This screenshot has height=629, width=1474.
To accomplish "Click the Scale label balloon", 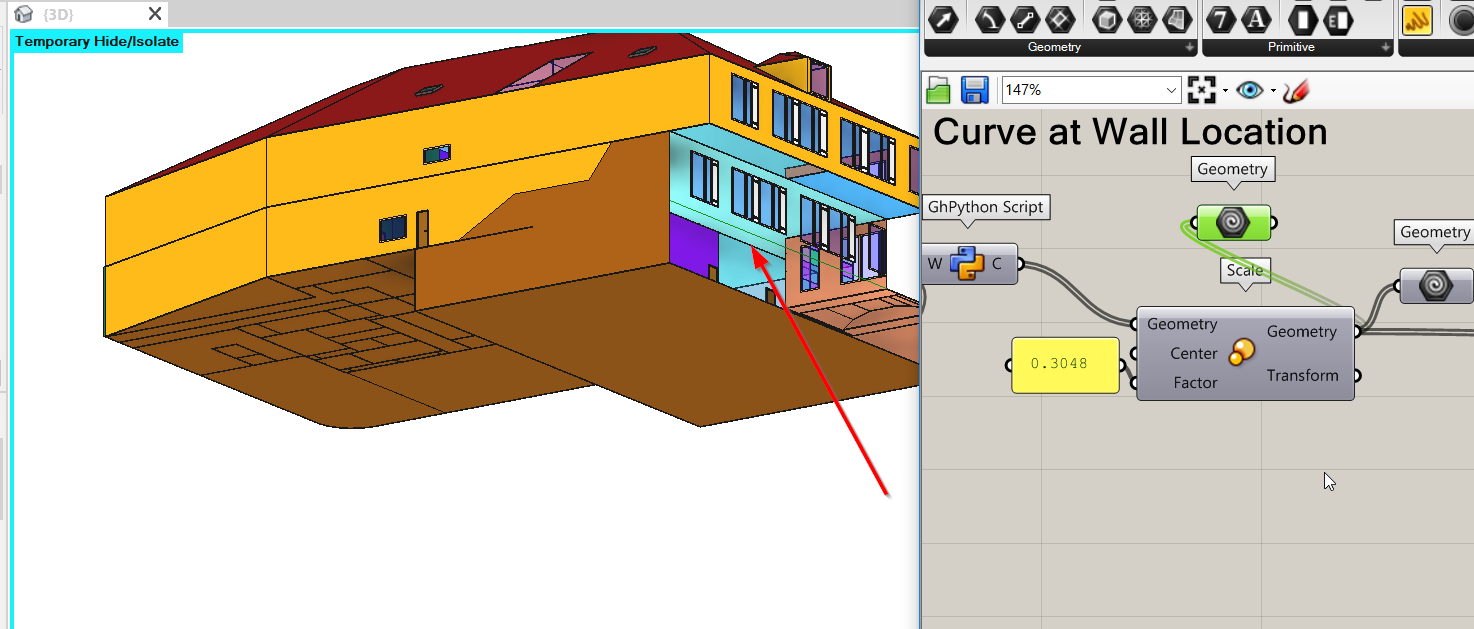I will (1245, 270).
